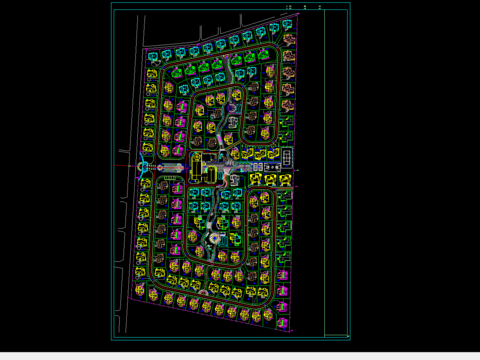This screenshot has width=480, height=360.
Task: Click the gray status bar along the bottom of the window
Action: pyautogui.click(x=240, y=356)
